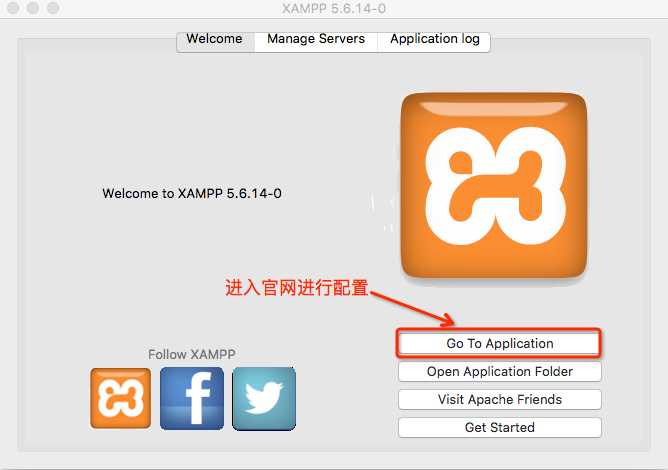Image resolution: width=668 pixels, height=470 pixels.
Task: Click Open Application Folder button
Action: click(499, 372)
